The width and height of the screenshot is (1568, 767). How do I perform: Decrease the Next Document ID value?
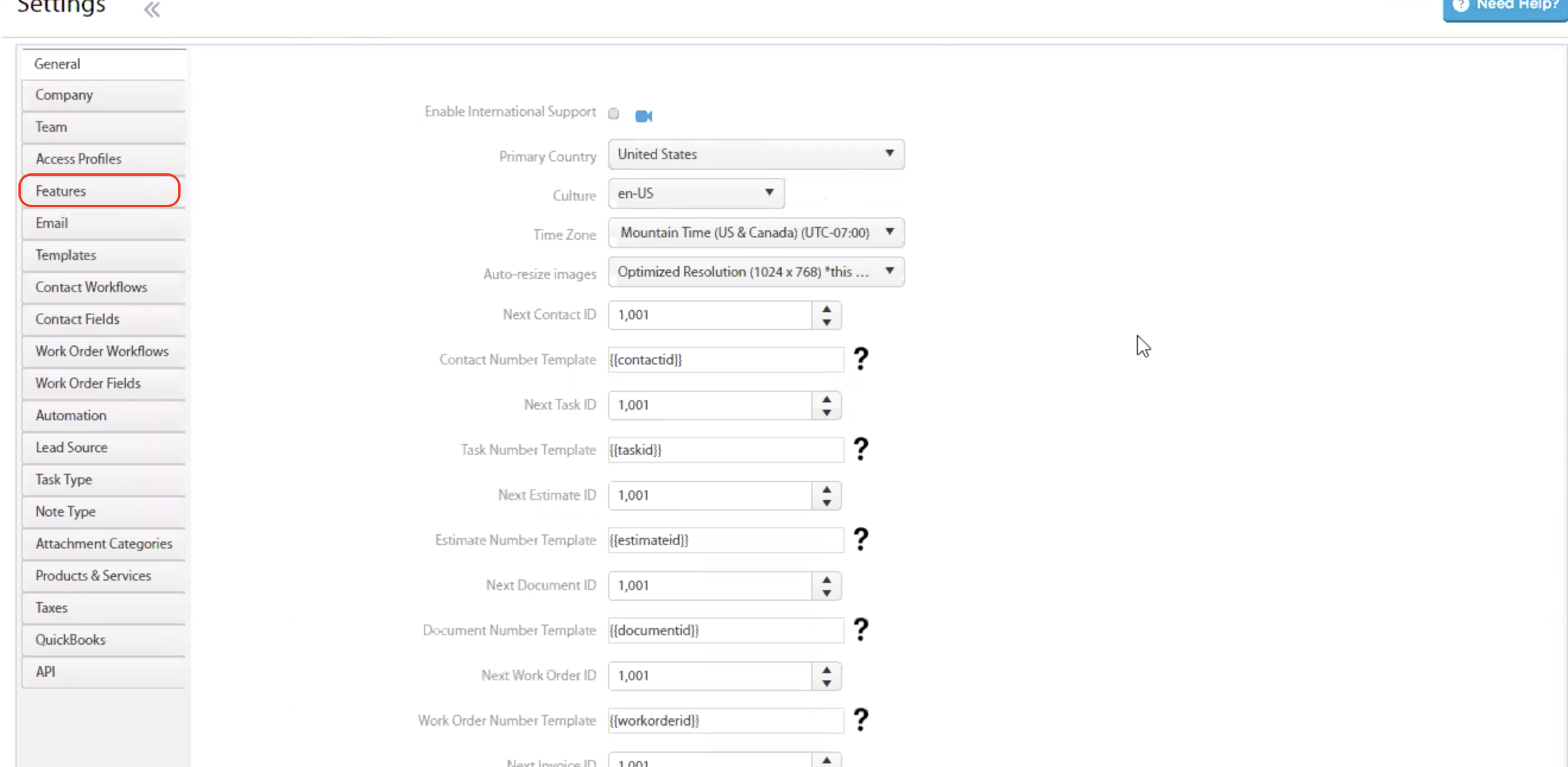826,592
